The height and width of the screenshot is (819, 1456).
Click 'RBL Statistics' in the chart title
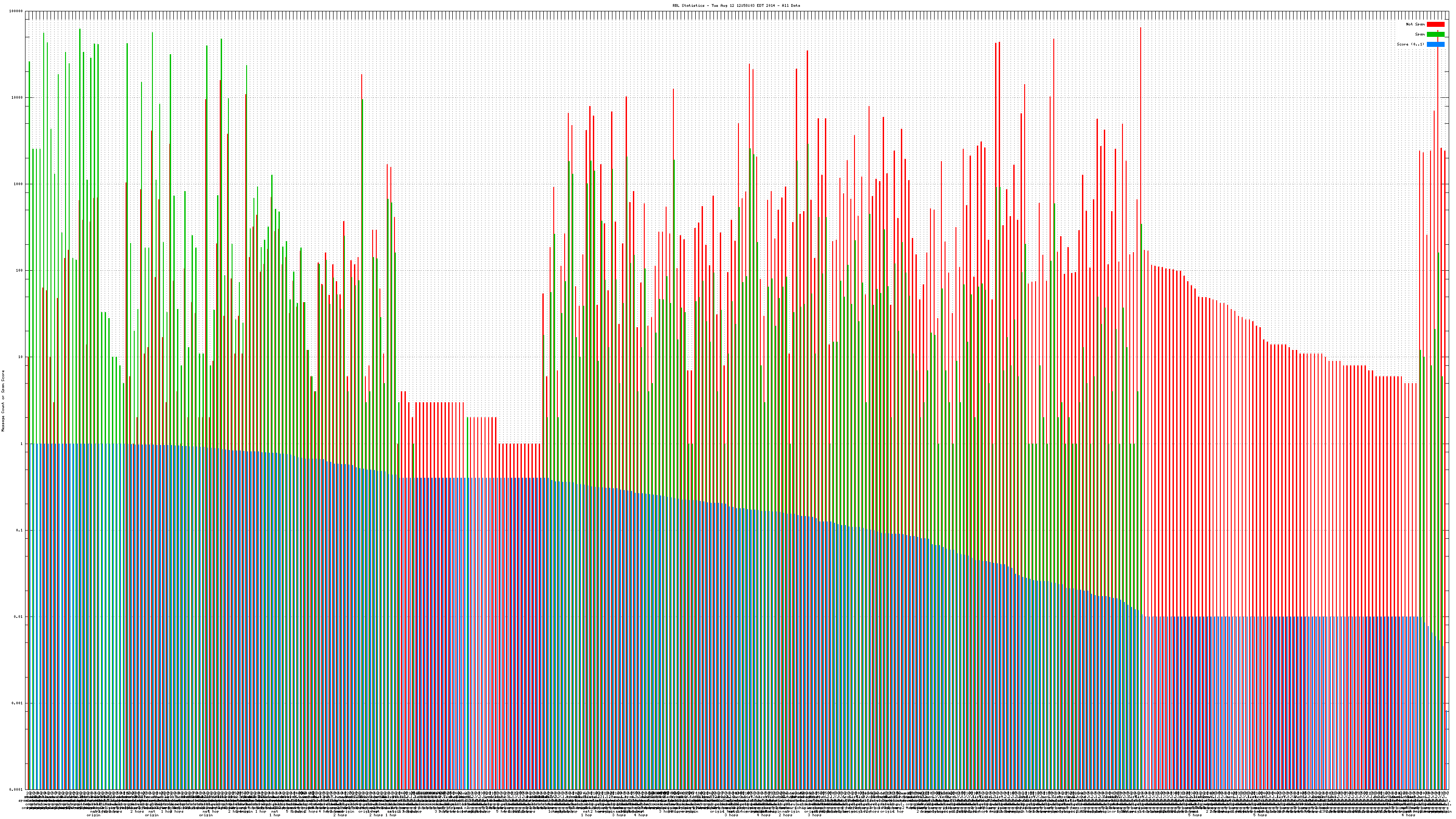[x=689, y=5]
